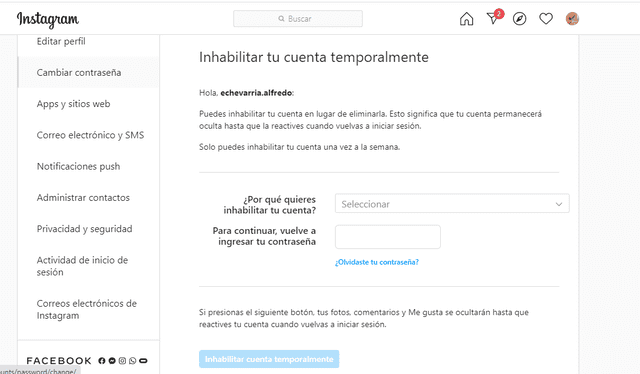This screenshot has width=640, height=374.
Task: Click the WhatsApp icon in the sidebar footer
Action: pos(133,361)
